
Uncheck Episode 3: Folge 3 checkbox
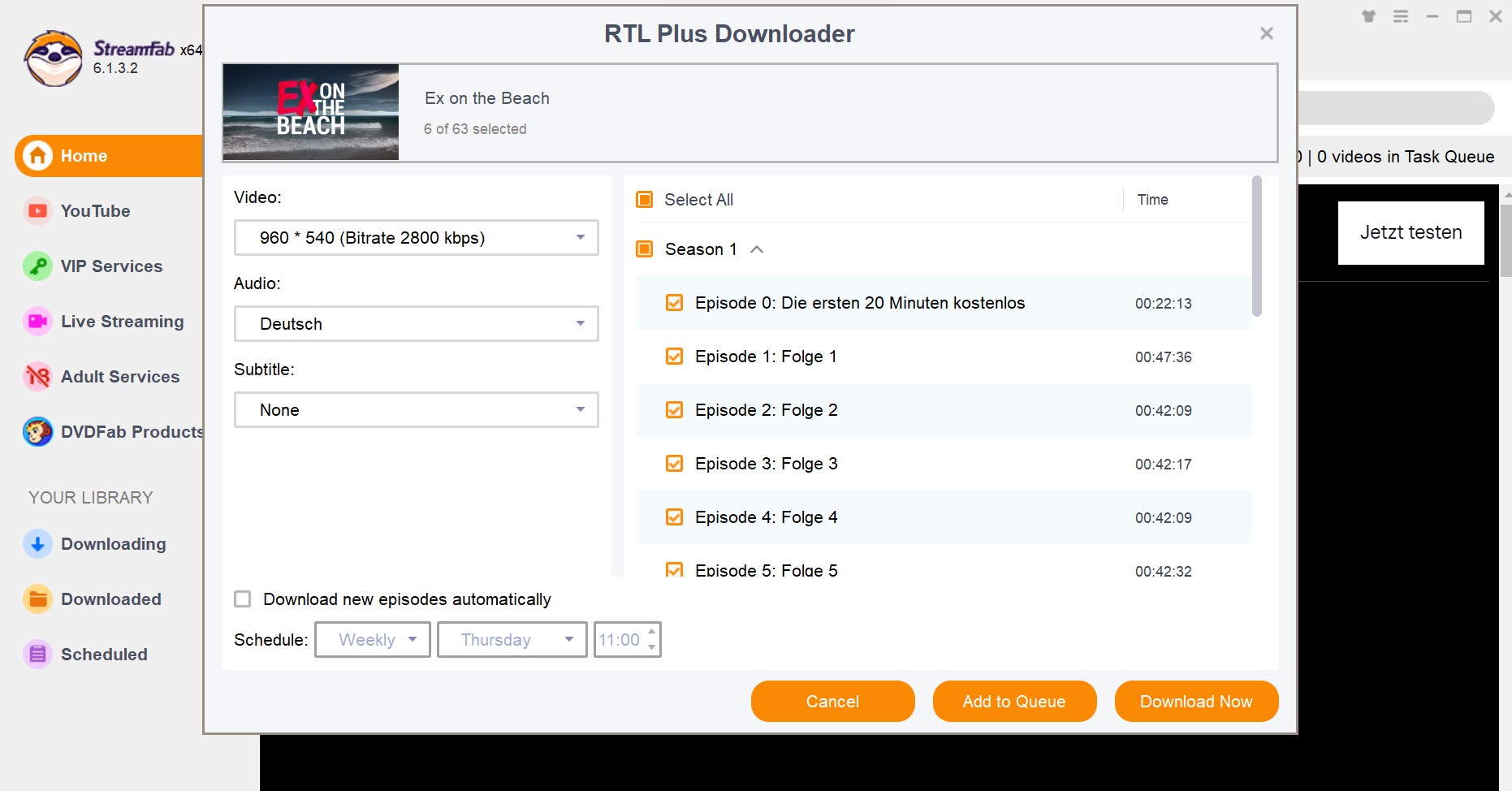tap(674, 464)
